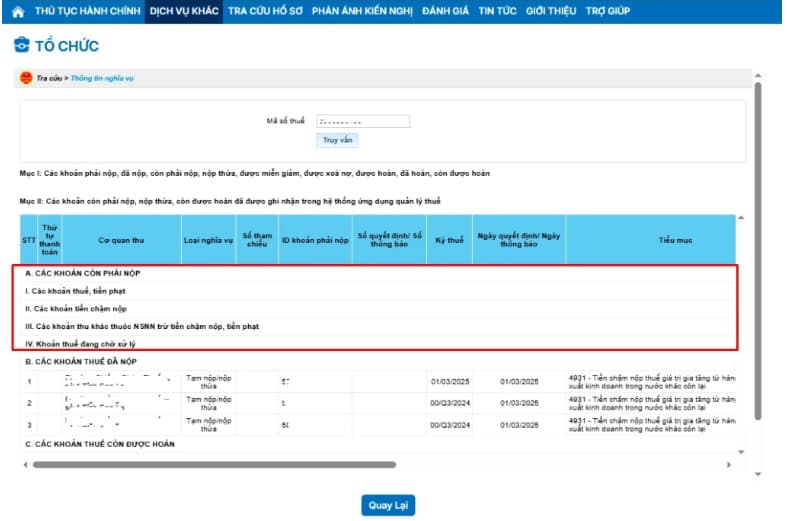Click the Loại nghĩa vụ column header
This screenshot has height=521, width=787.
[x=208, y=240]
